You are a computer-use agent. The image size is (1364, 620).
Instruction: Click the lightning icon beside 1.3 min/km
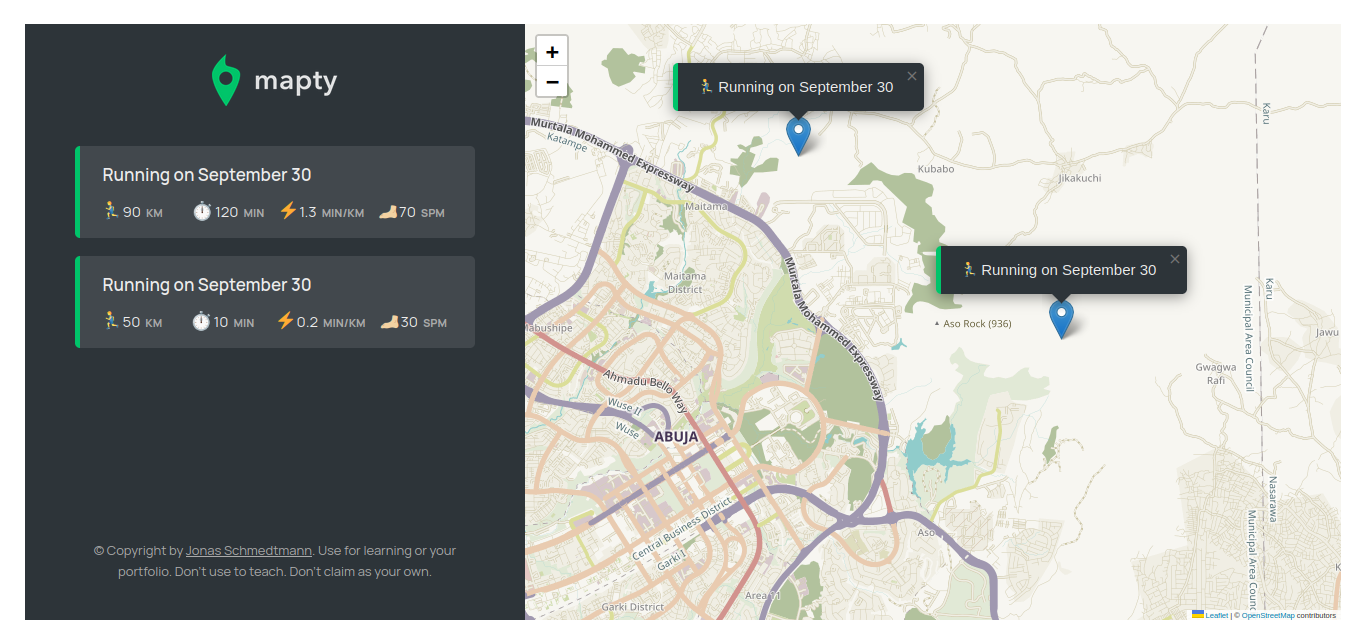pyautogui.click(x=288, y=211)
